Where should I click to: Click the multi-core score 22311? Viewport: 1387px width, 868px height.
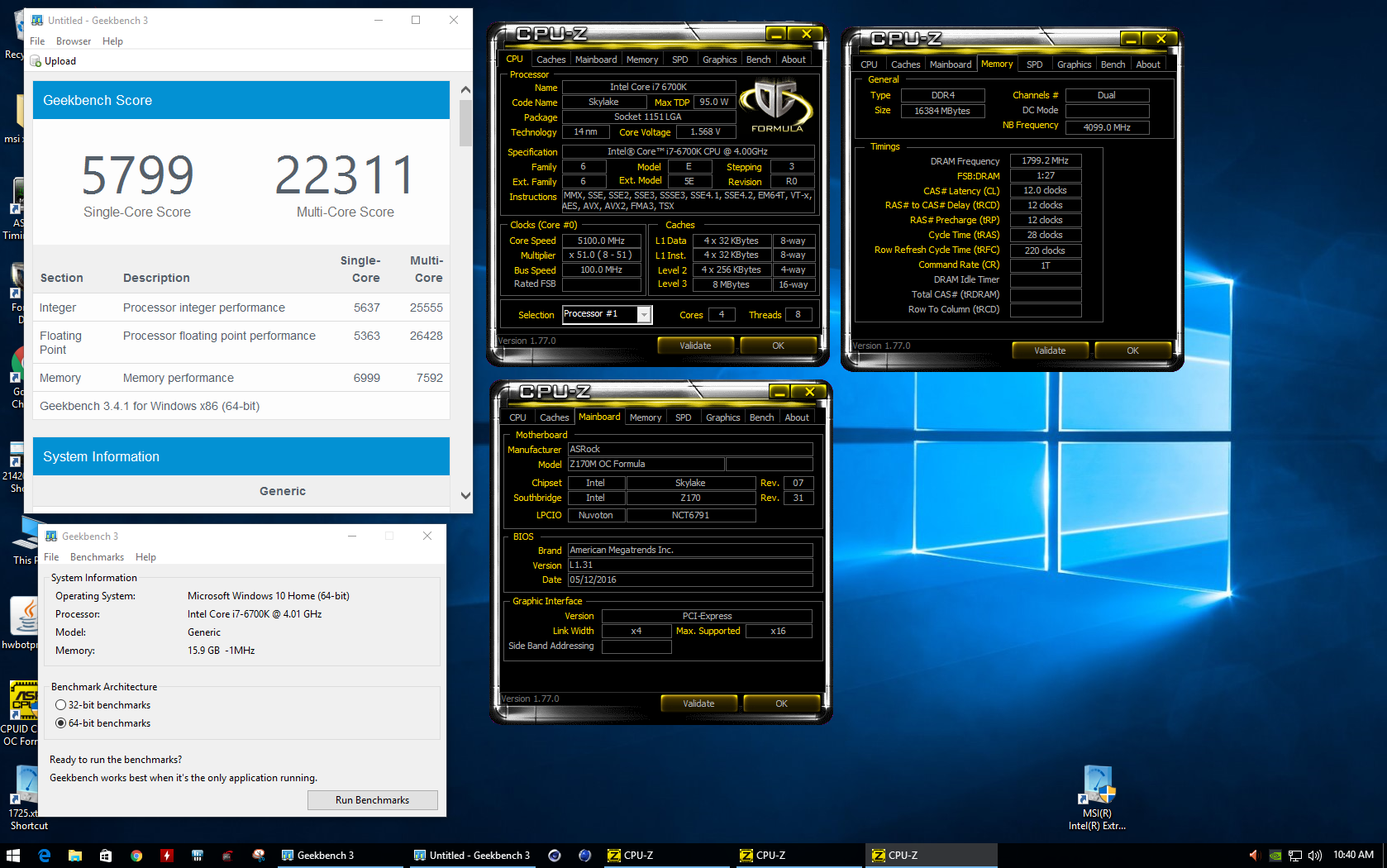pos(345,175)
